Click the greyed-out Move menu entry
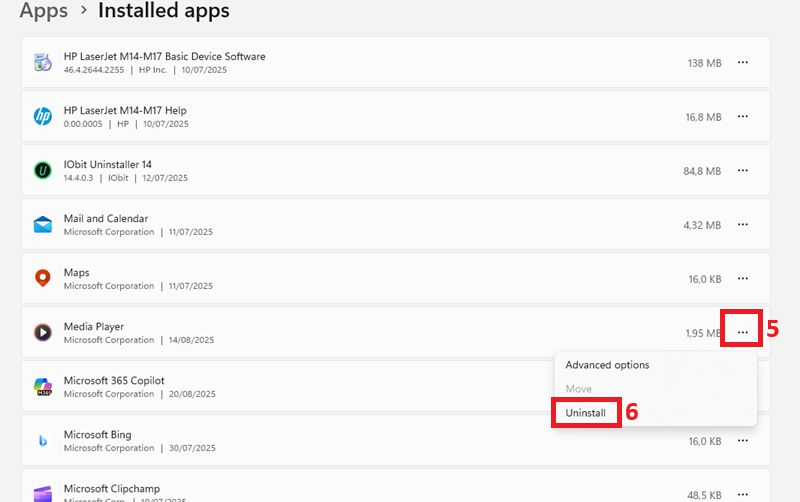Screen dimensions: 800x502 pyautogui.click(x=579, y=389)
